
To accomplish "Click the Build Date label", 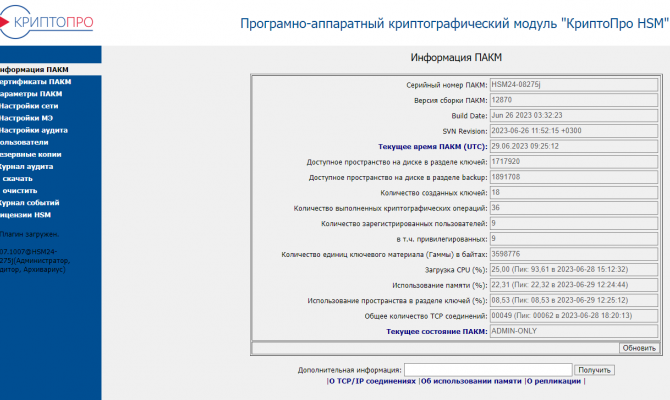I will pos(469,116).
